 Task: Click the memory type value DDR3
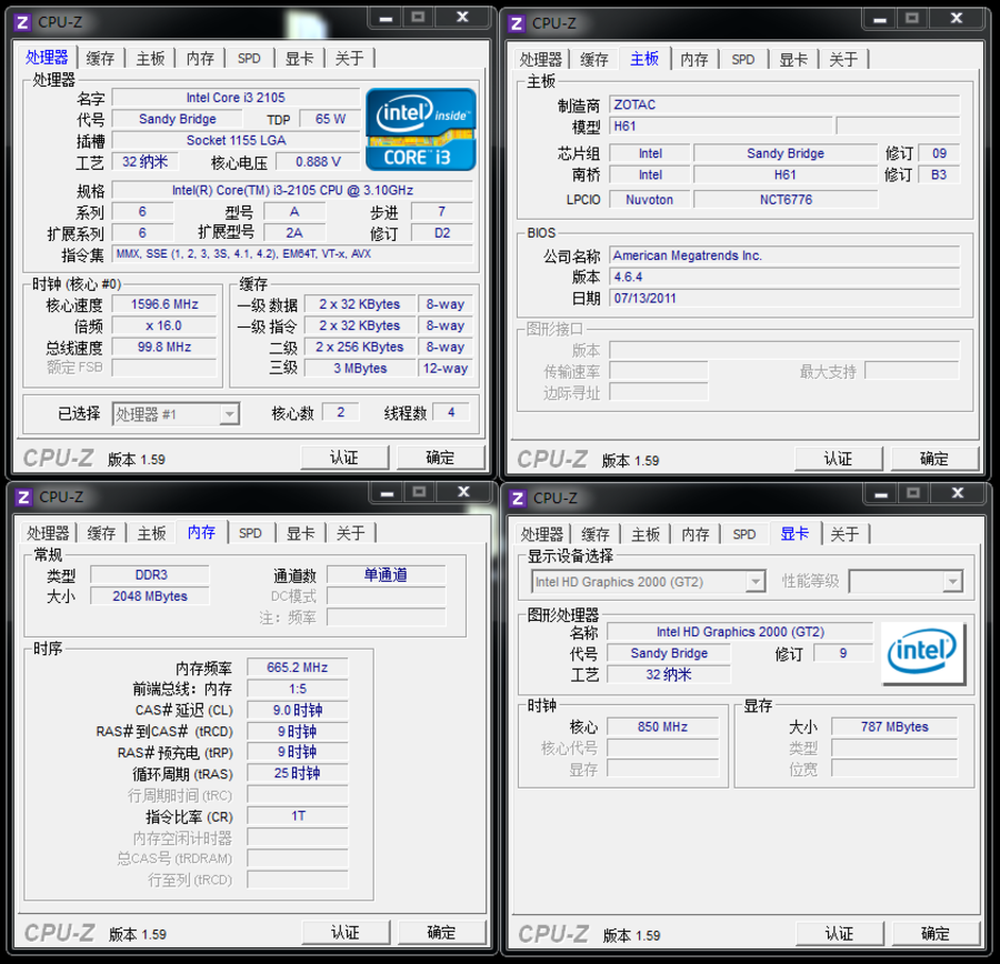(151, 574)
